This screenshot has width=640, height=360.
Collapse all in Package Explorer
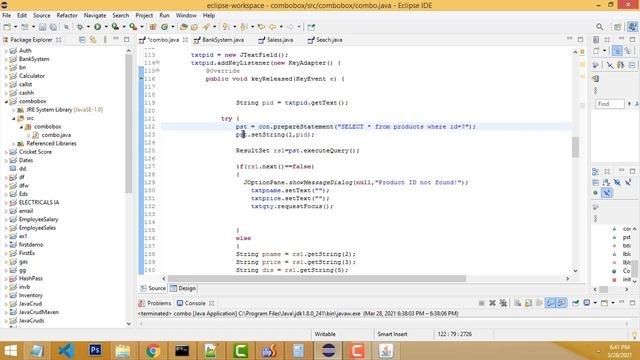click(x=82, y=40)
